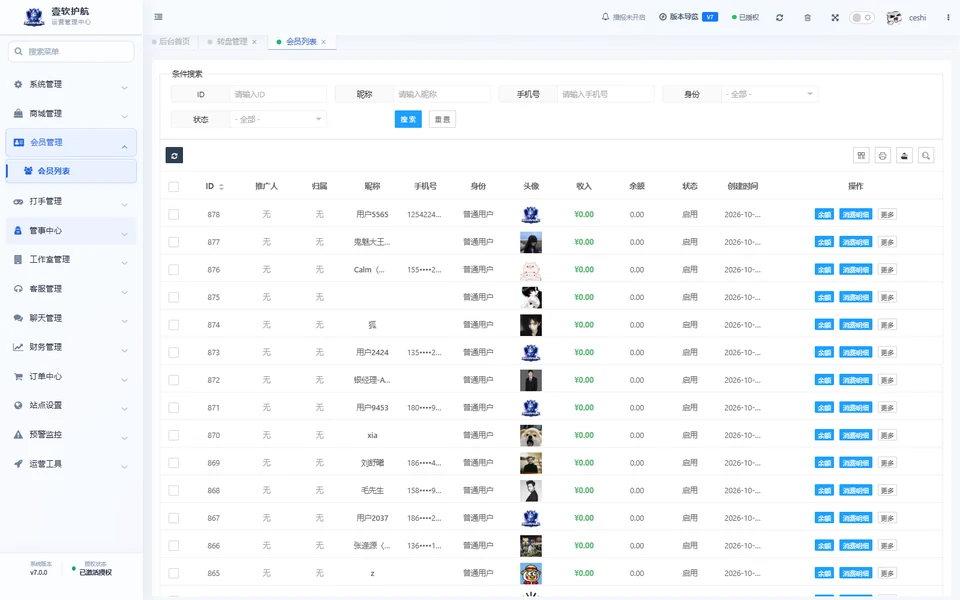Focus the 请输入ID input field
The width and height of the screenshot is (960, 600).
pos(278,94)
